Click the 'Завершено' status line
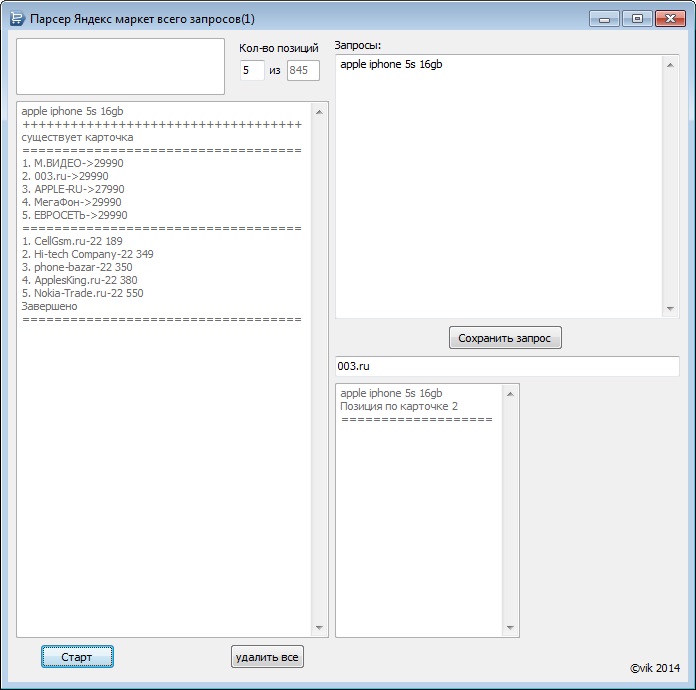 49,306
